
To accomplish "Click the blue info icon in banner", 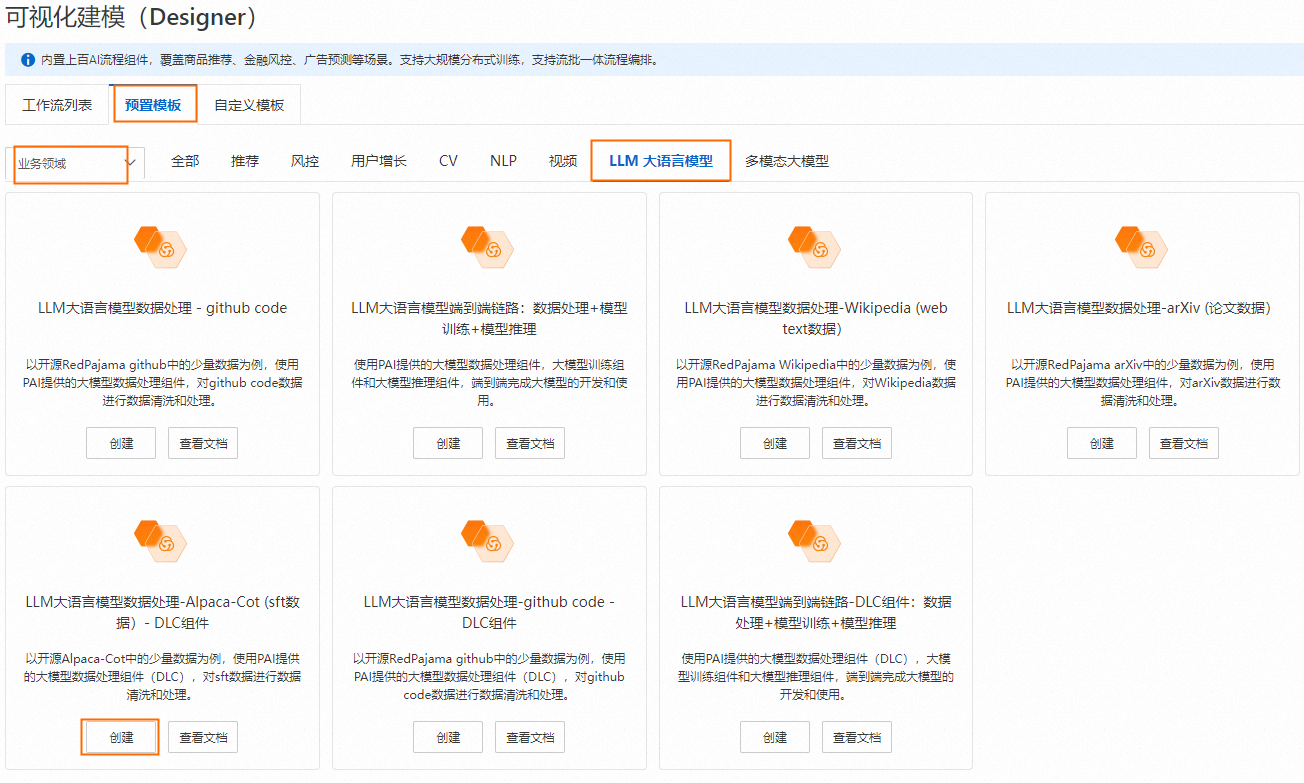I will 28,60.
